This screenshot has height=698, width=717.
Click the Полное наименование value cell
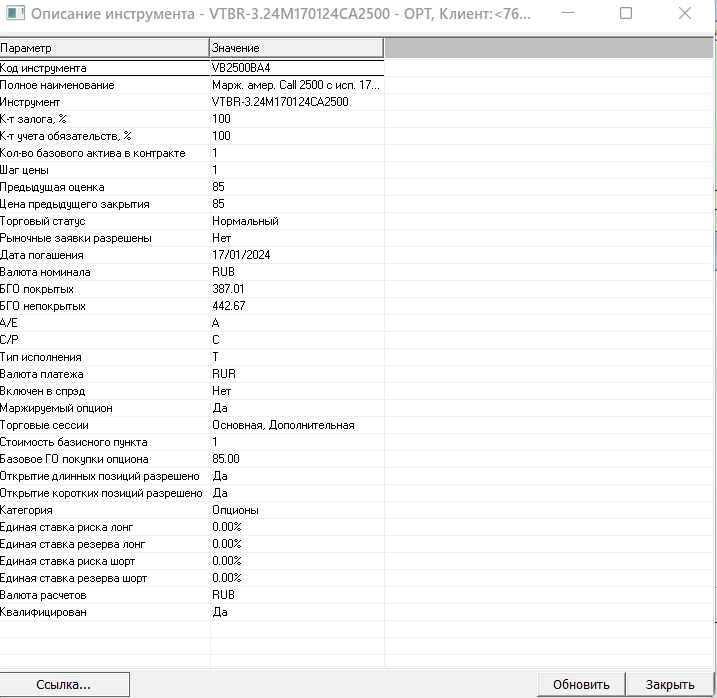[x=295, y=85]
